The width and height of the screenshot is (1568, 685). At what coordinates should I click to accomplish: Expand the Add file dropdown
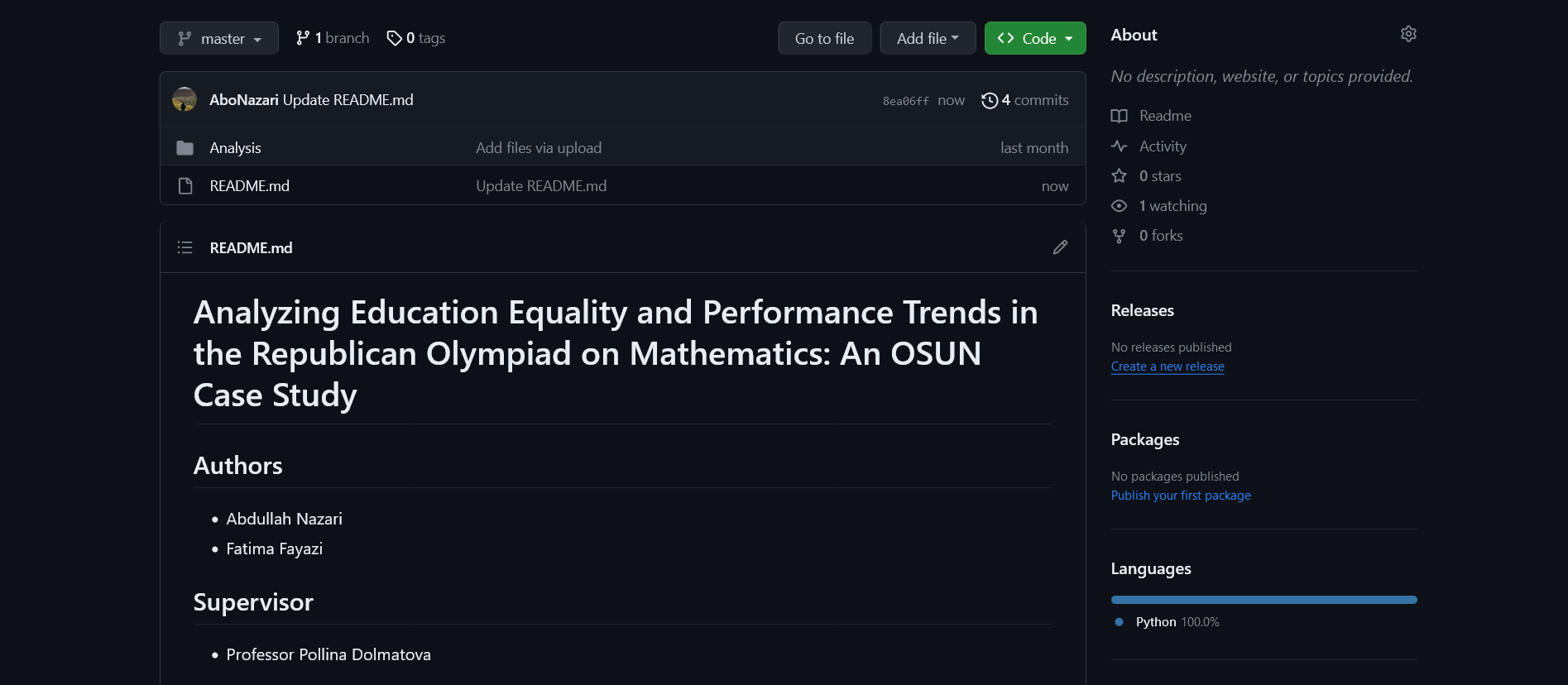coord(928,38)
